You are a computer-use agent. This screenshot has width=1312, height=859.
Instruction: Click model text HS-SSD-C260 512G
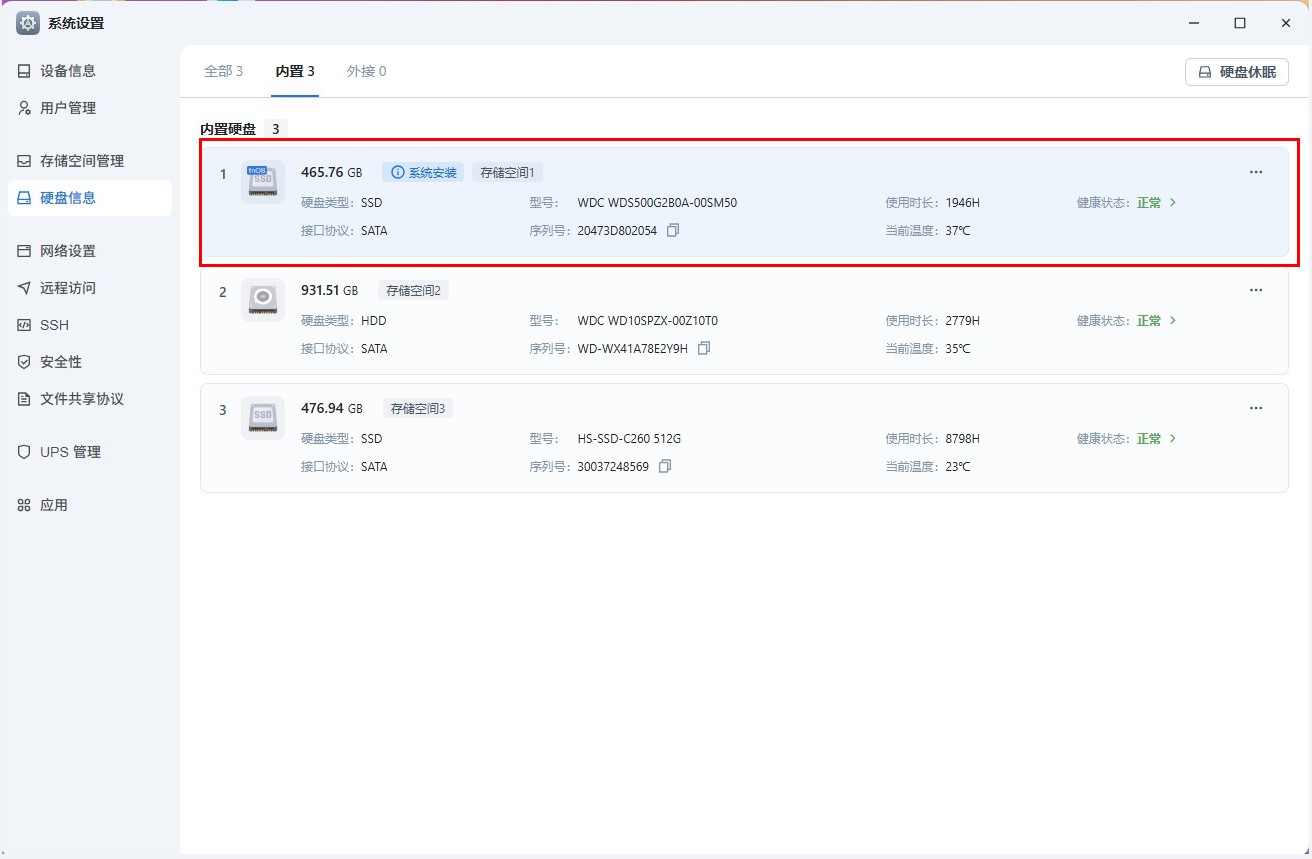click(x=629, y=438)
